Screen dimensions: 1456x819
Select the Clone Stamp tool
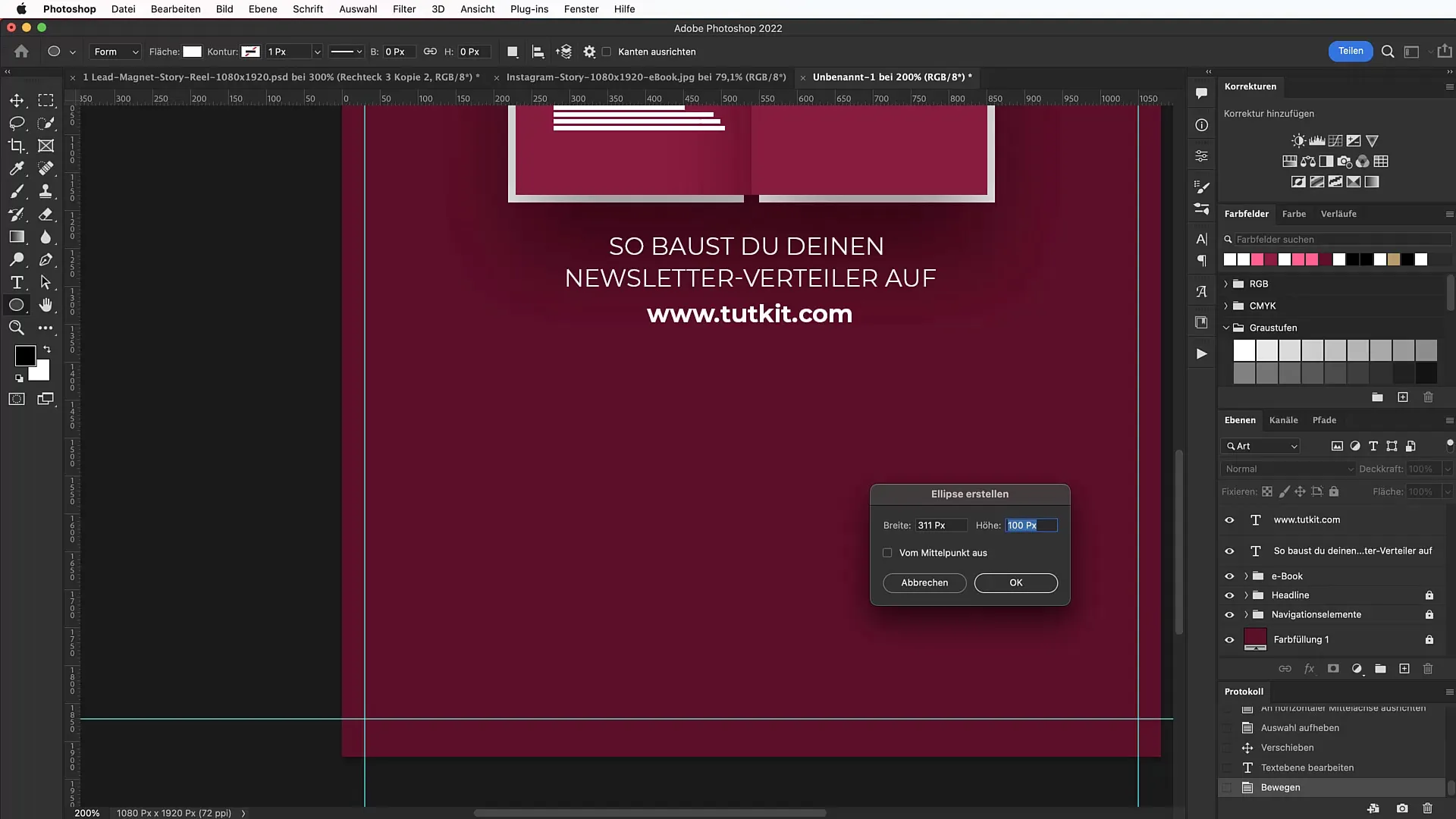[x=46, y=191]
